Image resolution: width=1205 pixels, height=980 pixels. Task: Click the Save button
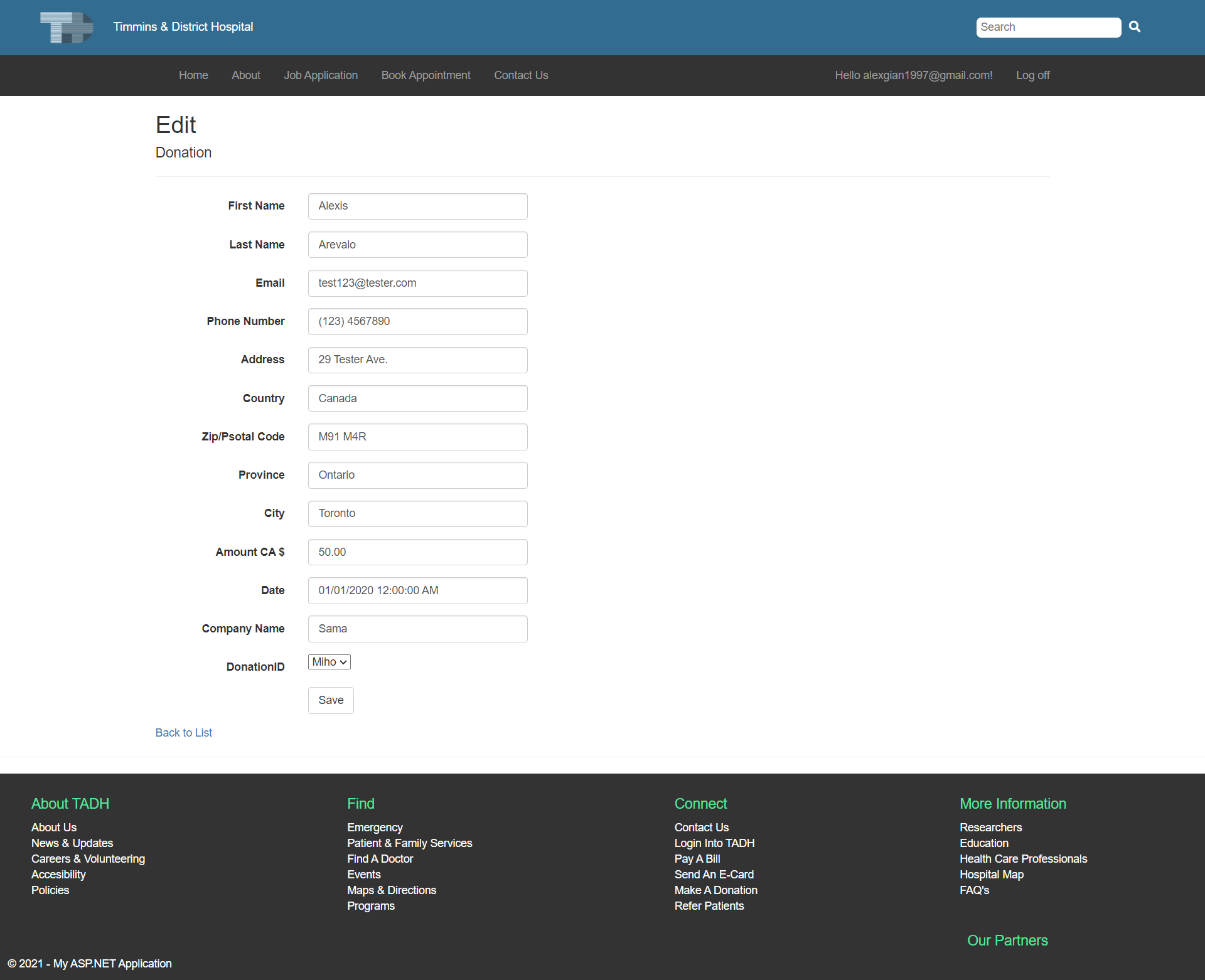[x=331, y=700]
